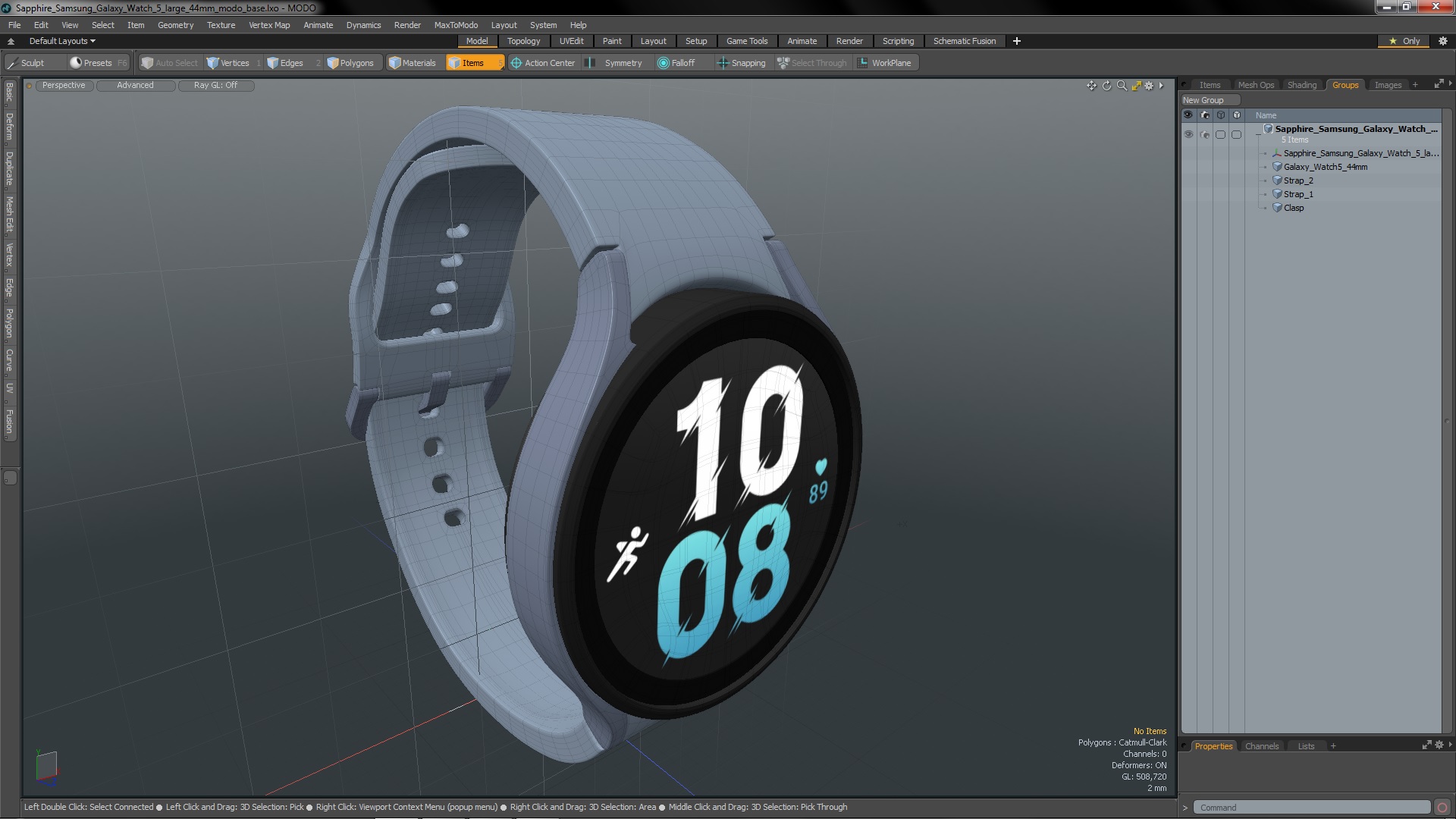This screenshot has width=1456, height=819.
Task: Switch to the UVEdit layout tab
Action: click(571, 41)
